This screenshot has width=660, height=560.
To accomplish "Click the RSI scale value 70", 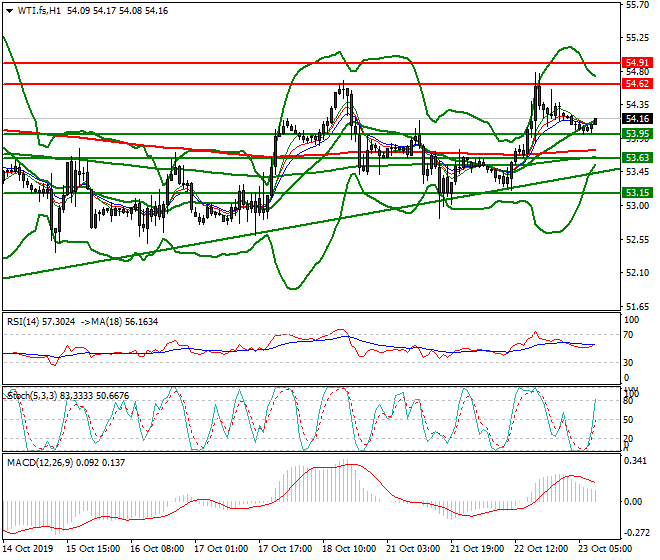I will [628, 335].
